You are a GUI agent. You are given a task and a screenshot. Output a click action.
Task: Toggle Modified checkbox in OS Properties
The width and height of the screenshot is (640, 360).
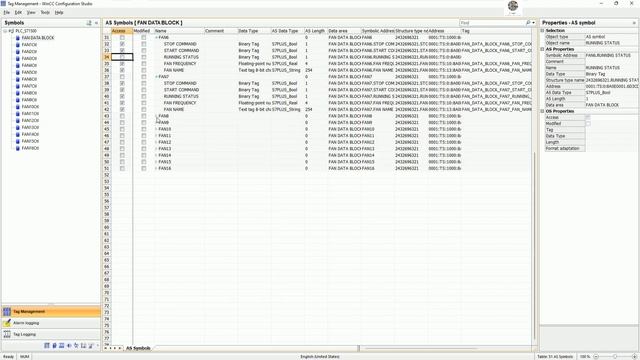pos(588,124)
